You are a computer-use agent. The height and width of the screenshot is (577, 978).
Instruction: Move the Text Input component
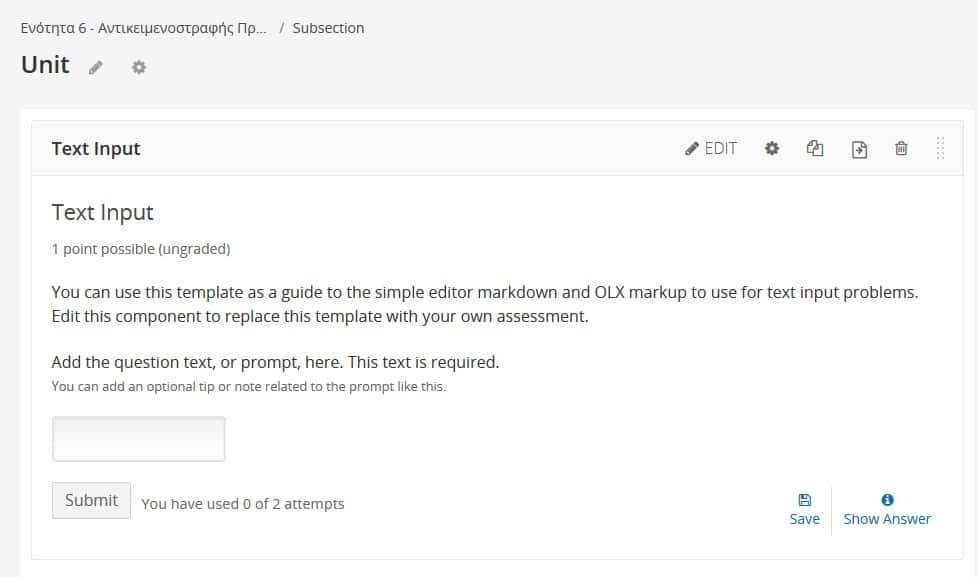[859, 149]
